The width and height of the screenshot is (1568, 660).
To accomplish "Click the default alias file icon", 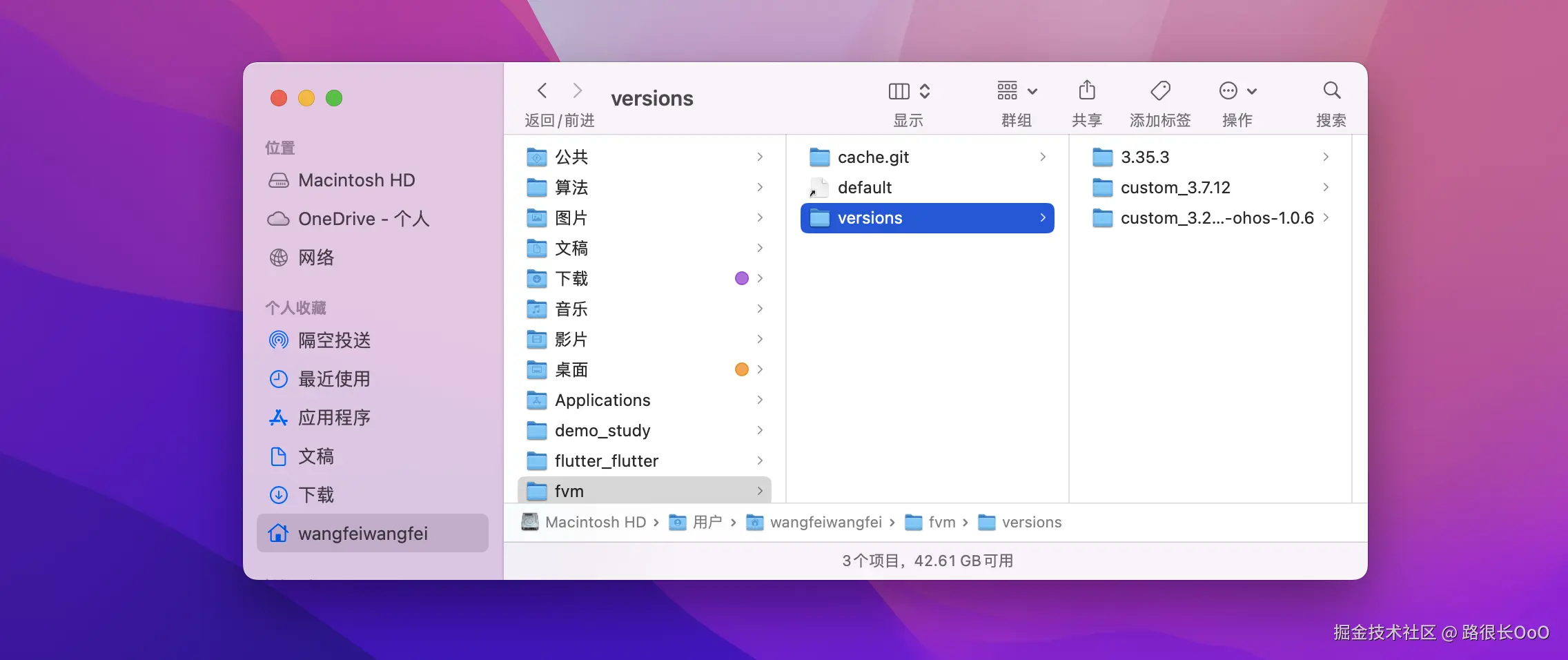I will pyautogui.click(x=819, y=188).
